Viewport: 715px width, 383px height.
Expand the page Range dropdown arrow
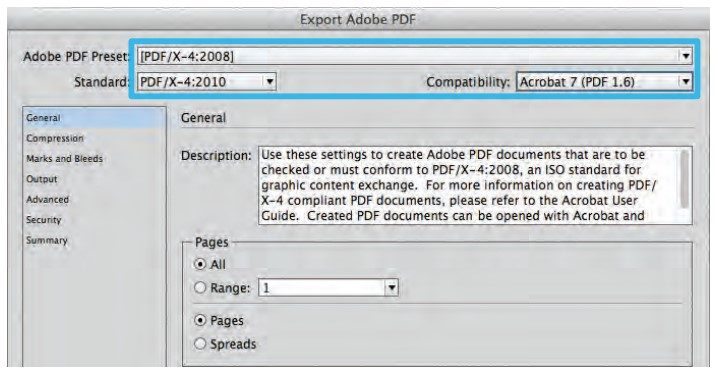click(x=391, y=288)
